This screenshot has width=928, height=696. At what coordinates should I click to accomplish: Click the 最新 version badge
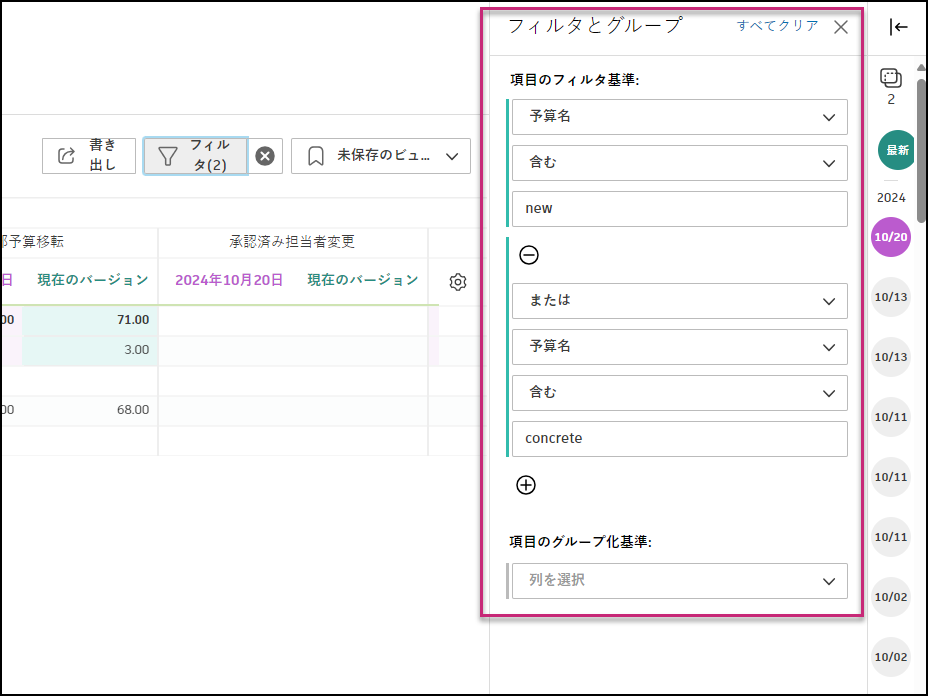[x=894, y=149]
